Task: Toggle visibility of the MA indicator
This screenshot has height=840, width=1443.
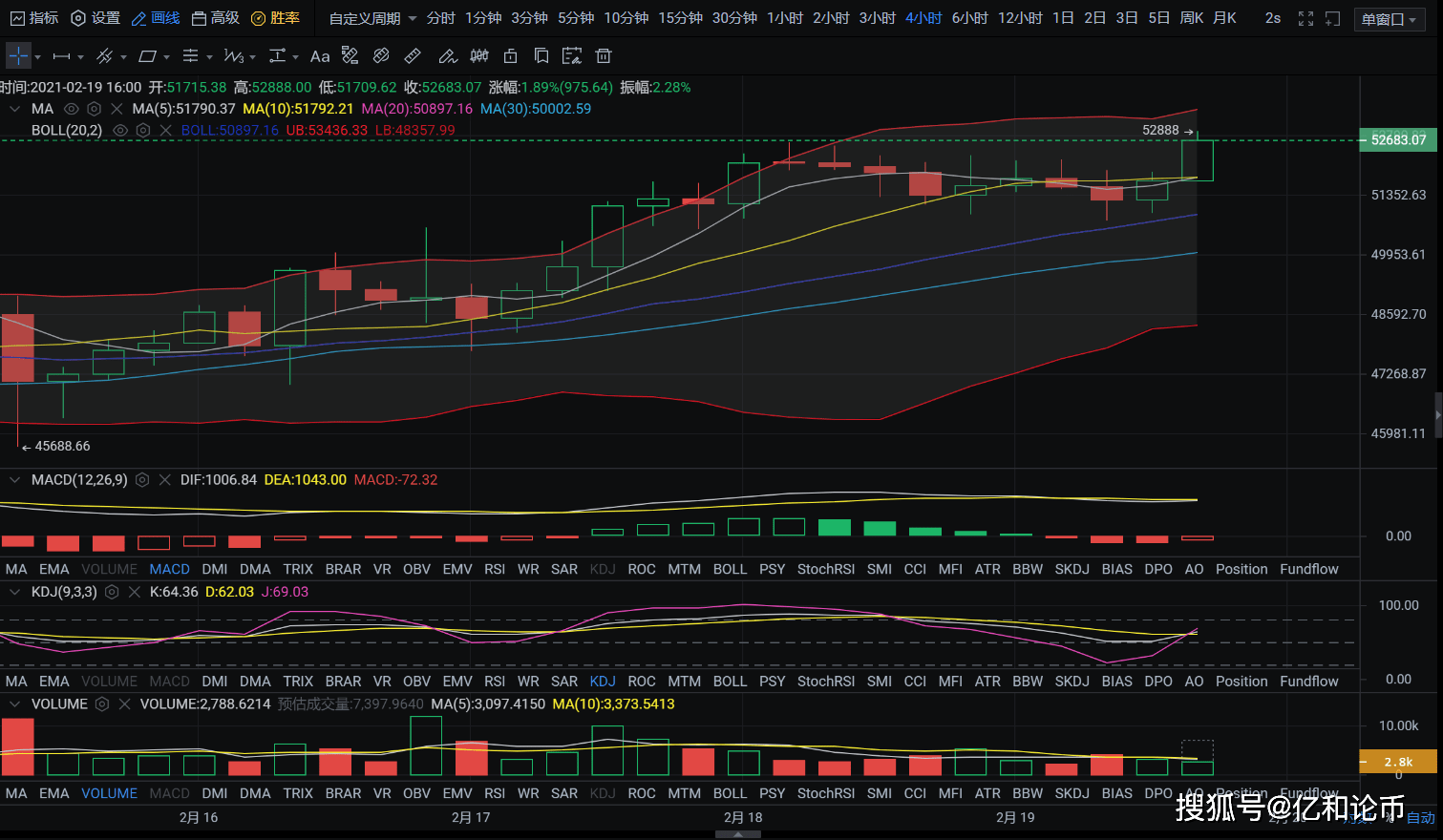Action: (71, 109)
